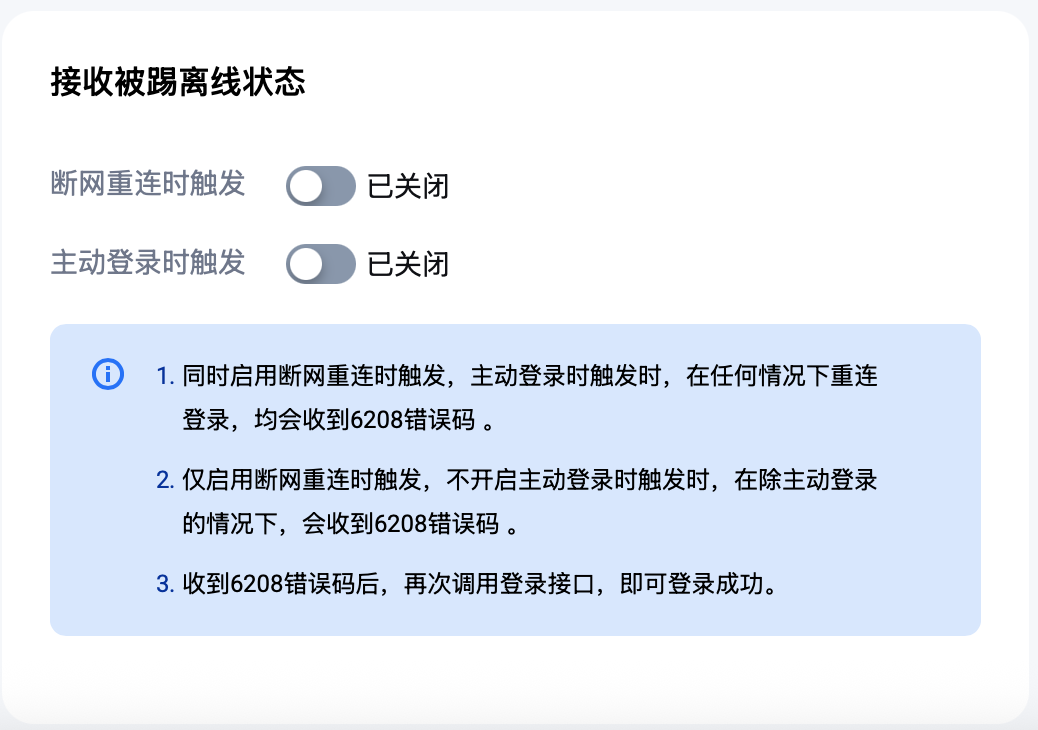
Task: Click the 接收被踢离线状态 section heading
Action: point(177,83)
